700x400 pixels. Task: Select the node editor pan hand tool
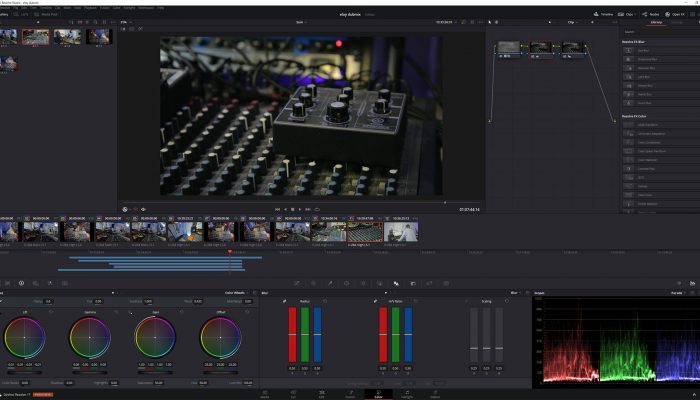coord(496,22)
